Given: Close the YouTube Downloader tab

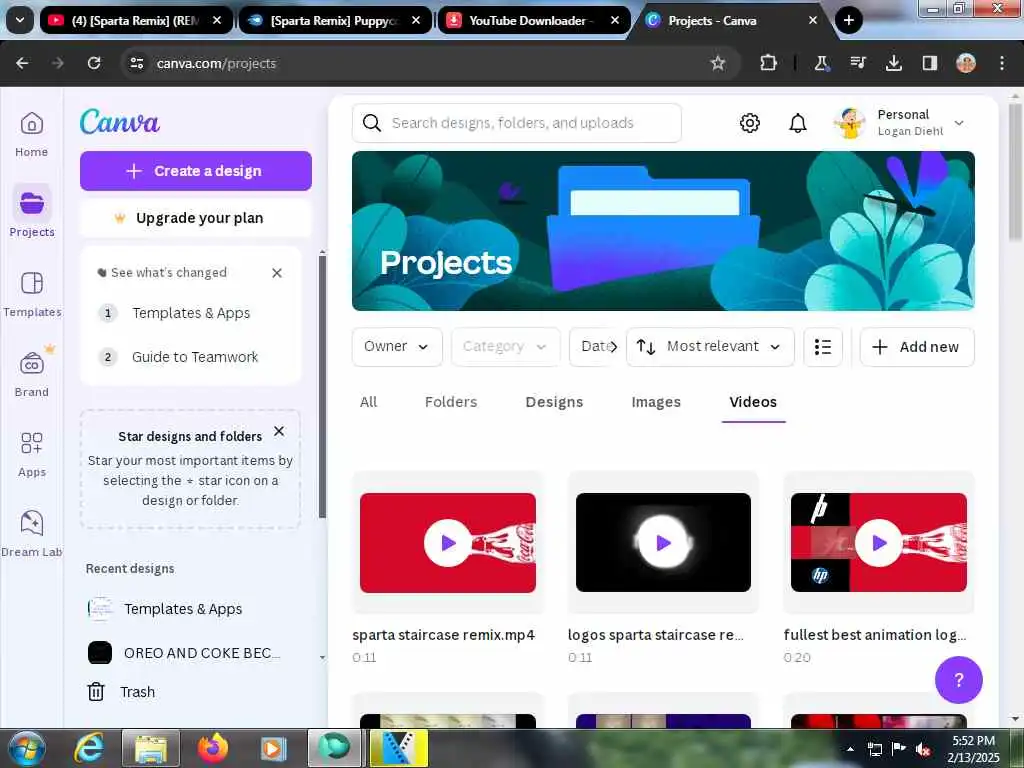Looking at the screenshot, I should pyautogui.click(x=615, y=20).
